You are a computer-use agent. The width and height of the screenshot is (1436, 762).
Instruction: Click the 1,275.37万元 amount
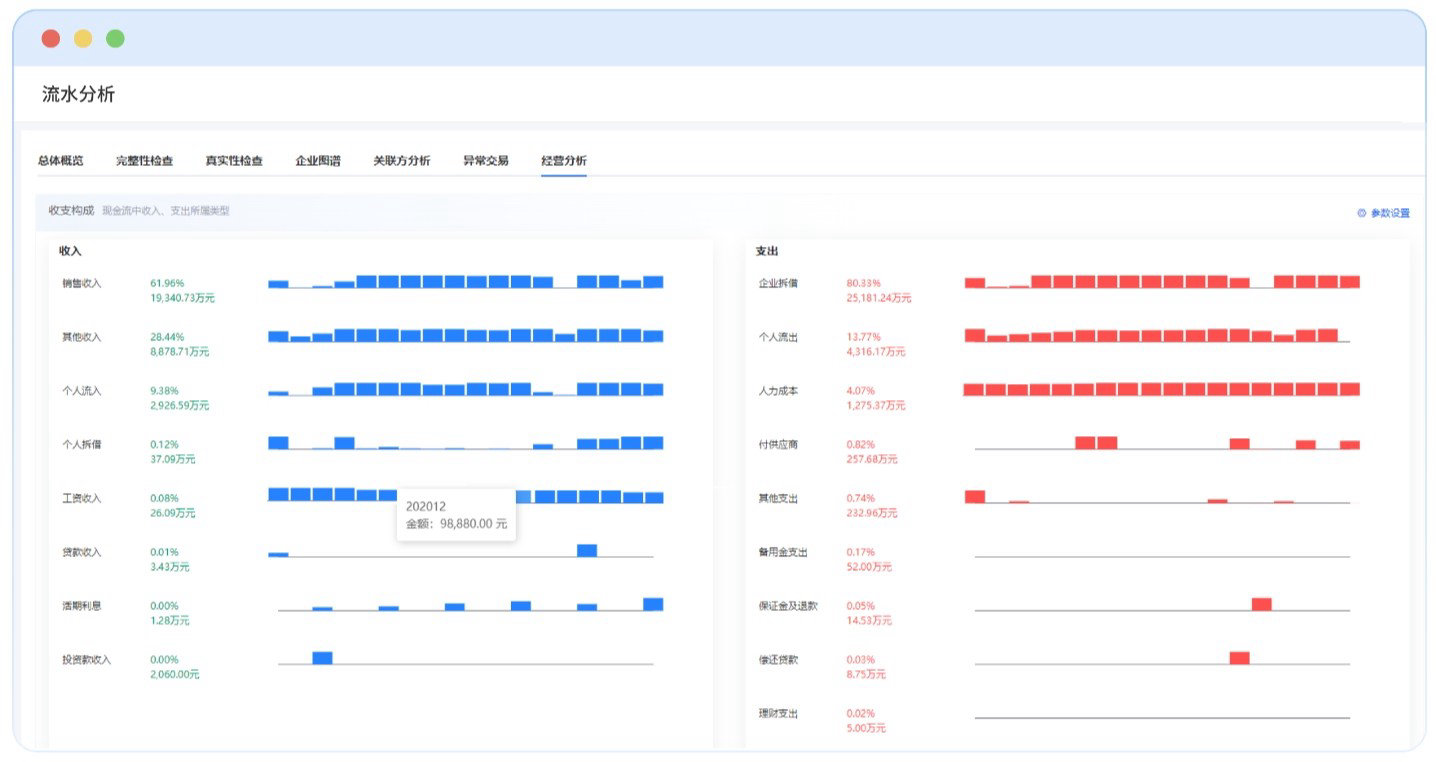pos(877,406)
